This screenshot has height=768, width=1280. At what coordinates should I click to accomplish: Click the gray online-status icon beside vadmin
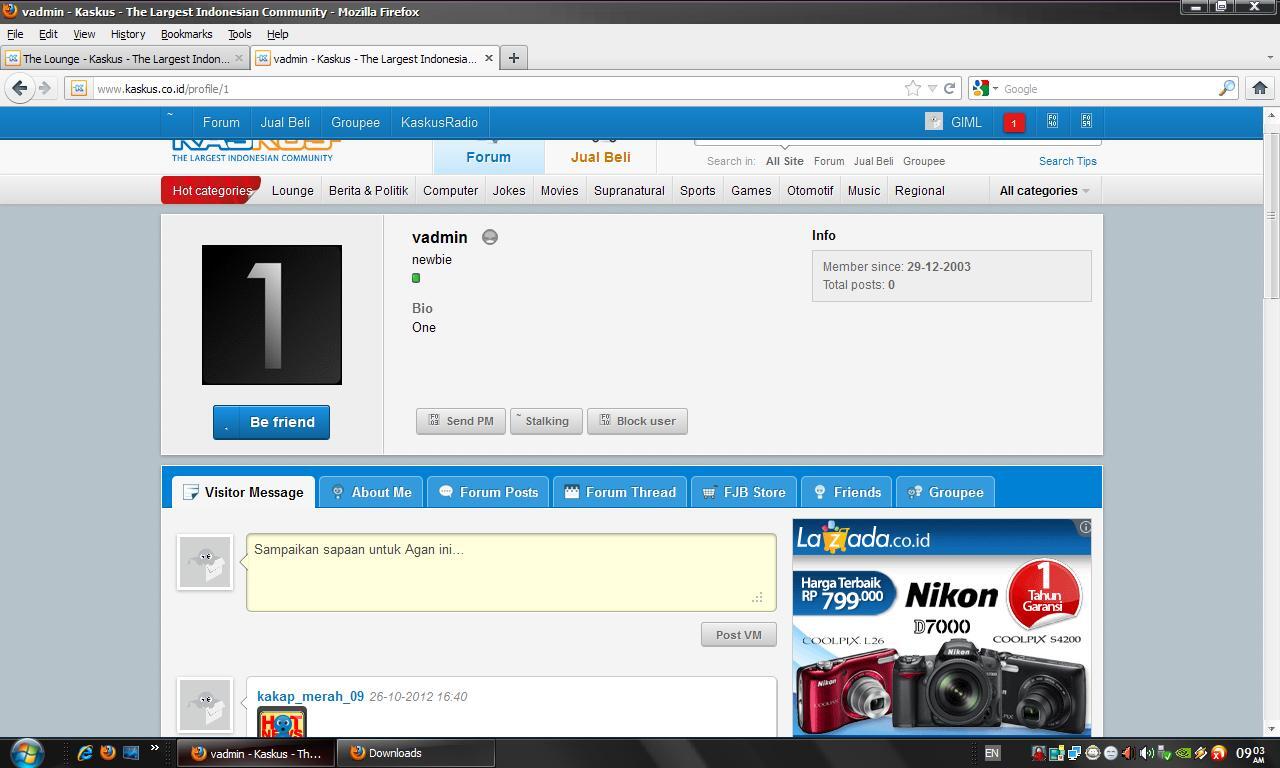tap(489, 237)
